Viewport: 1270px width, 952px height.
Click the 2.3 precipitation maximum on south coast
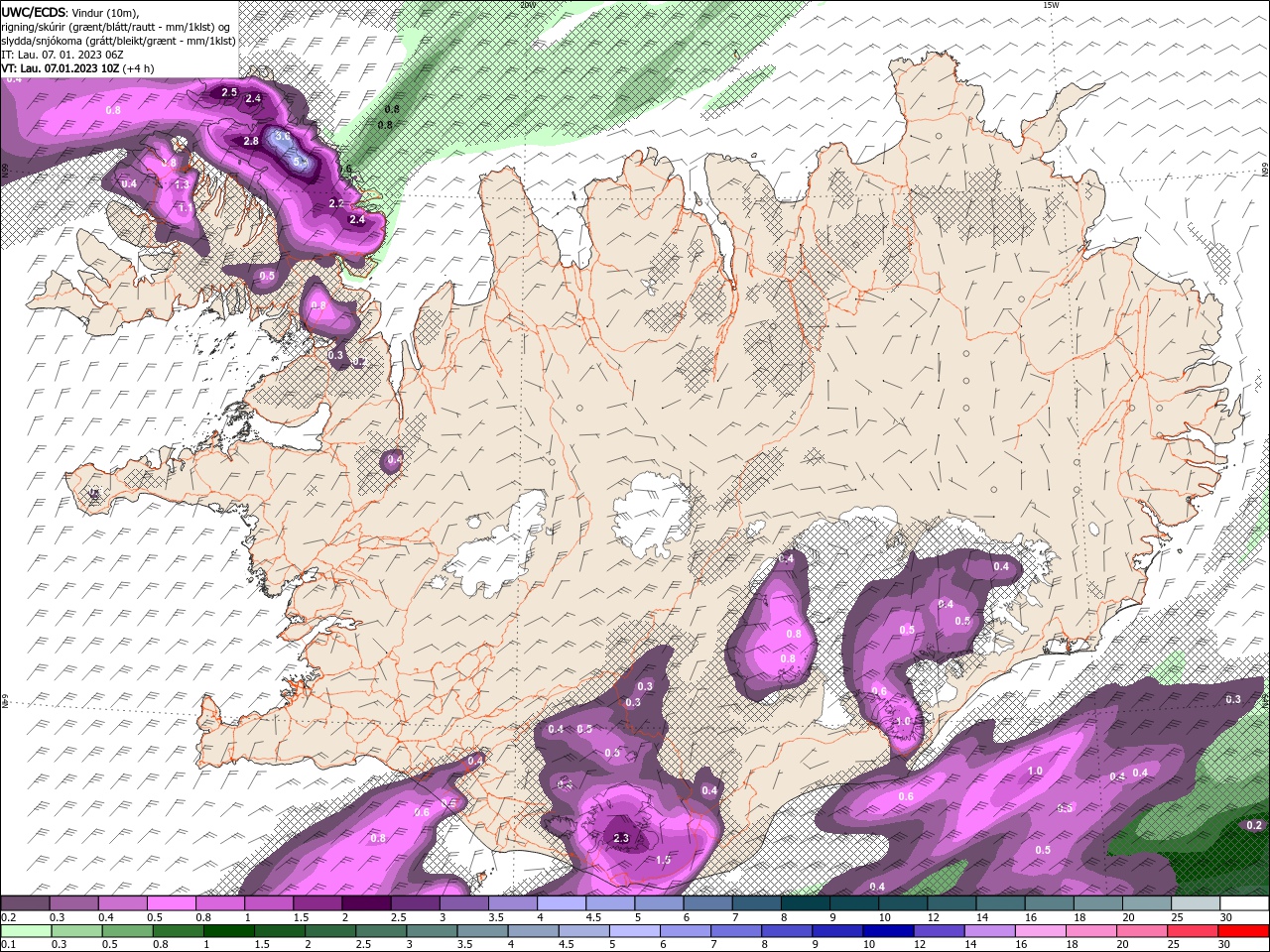pyautogui.click(x=622, y=839)
